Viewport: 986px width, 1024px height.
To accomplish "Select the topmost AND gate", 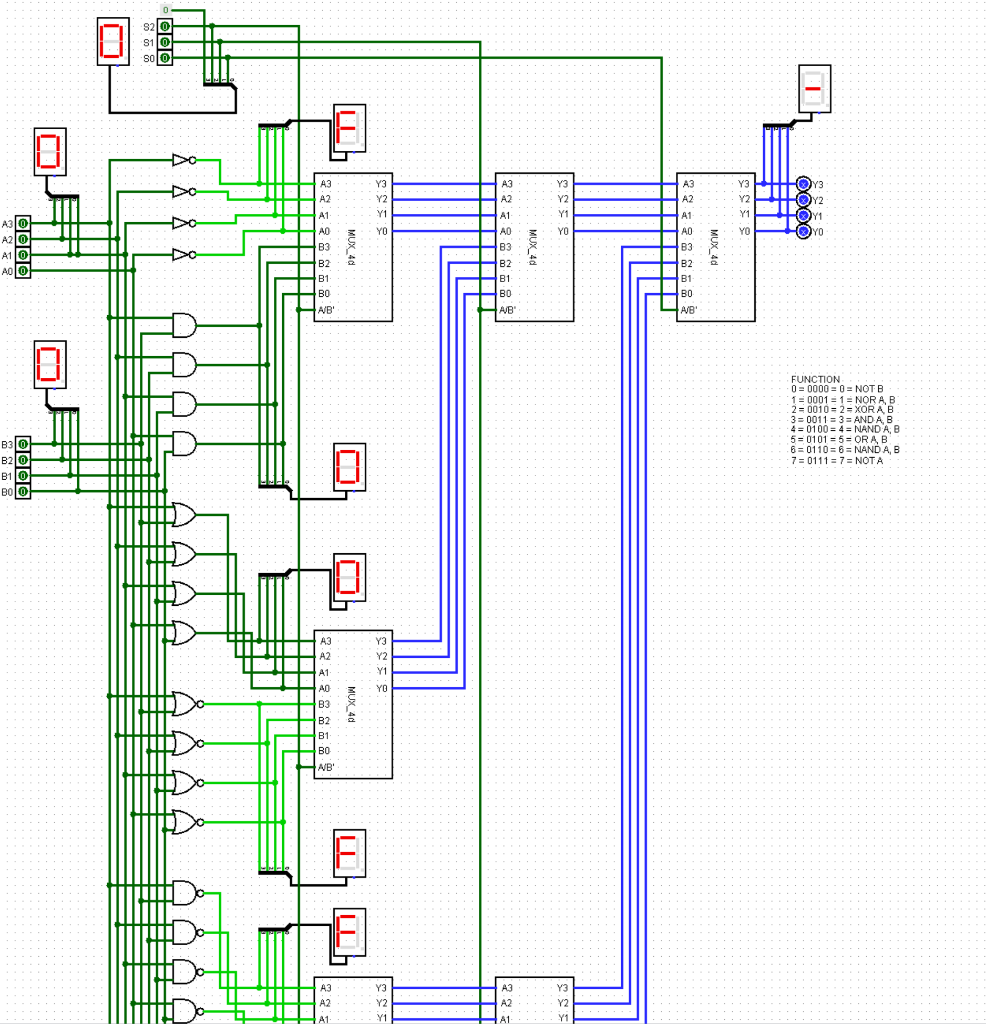I will [184, 325].
